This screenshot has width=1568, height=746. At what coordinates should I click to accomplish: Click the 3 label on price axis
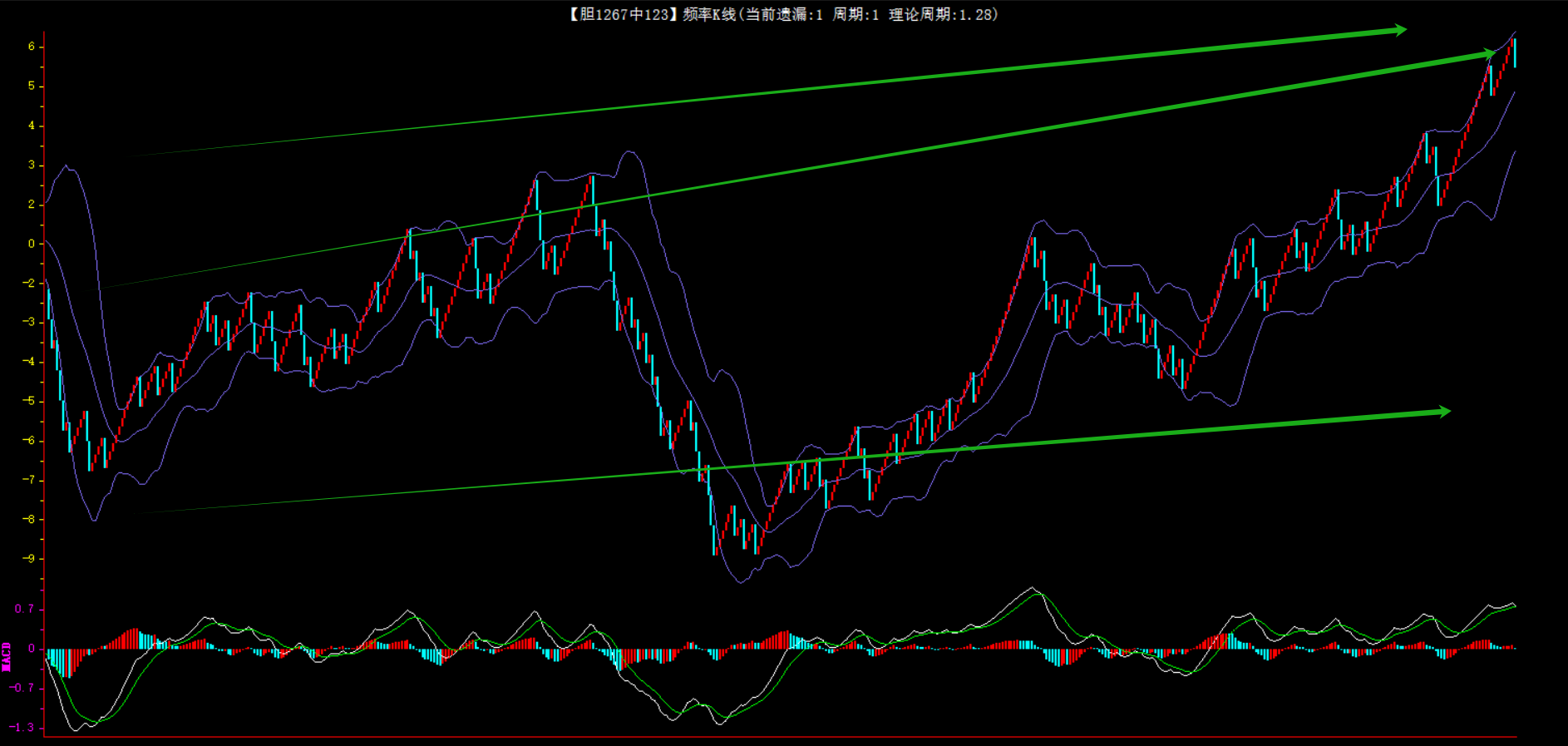(32, 165)
